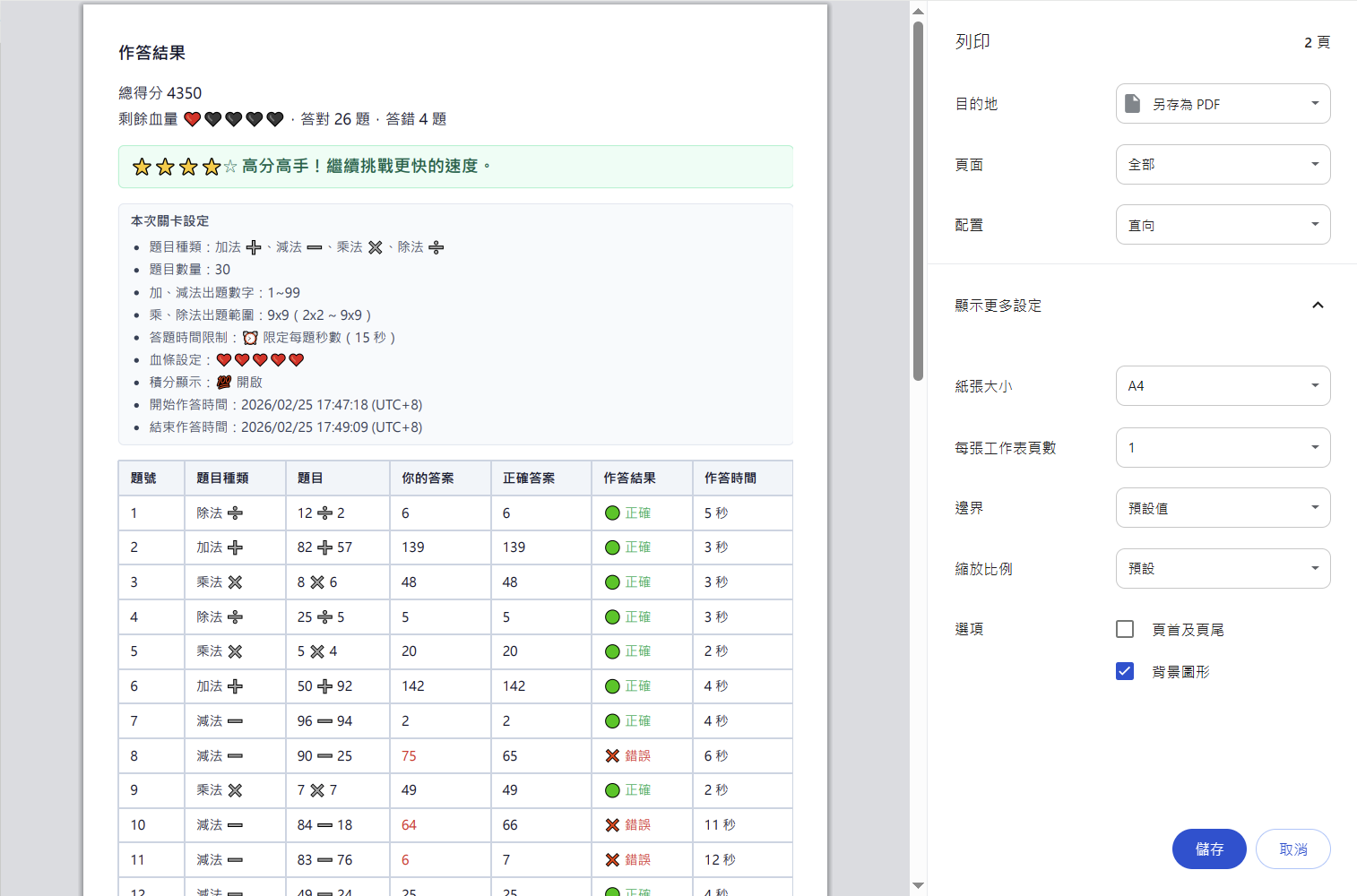Disable the 背景圖形 checkbox
1357x896 pixels.
point(1125,670)
